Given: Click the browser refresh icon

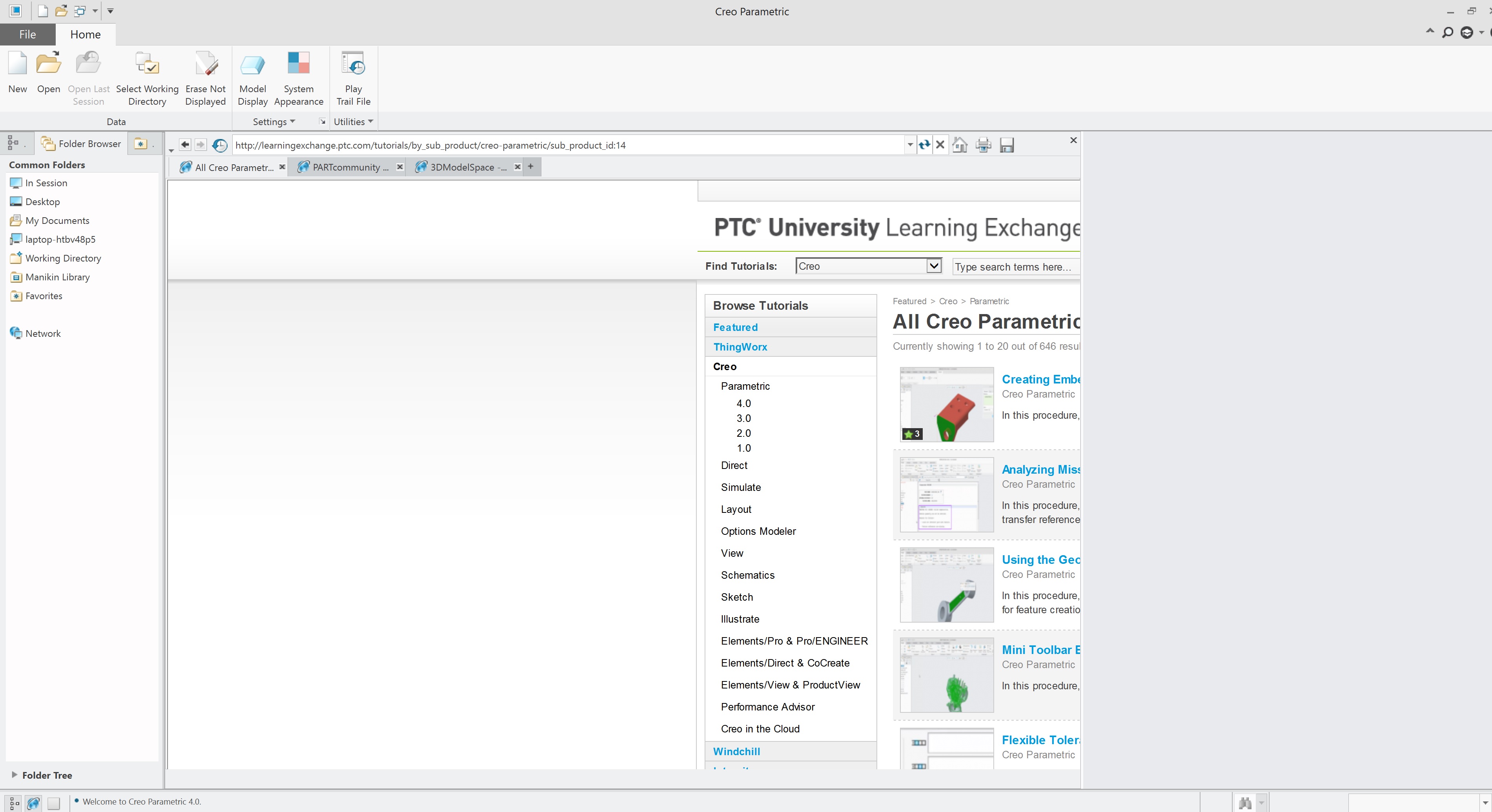Looking at the screenshot, I should pos(924,145).
